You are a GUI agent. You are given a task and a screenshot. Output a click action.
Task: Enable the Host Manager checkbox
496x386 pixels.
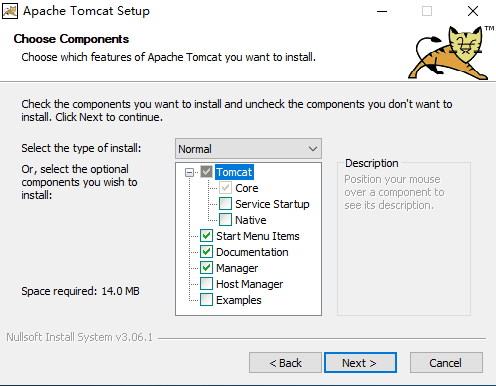click(x=206, y=284)
